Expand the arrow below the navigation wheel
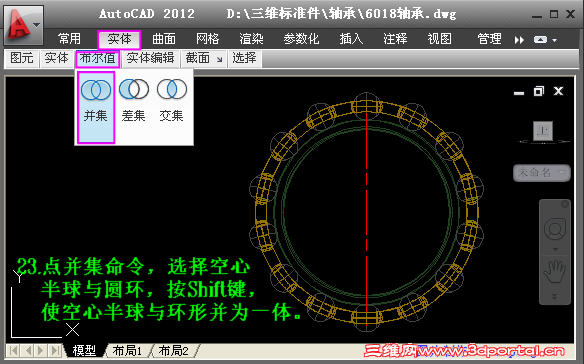The width and height of the screenshot is (584, 364). pos(555,249)
